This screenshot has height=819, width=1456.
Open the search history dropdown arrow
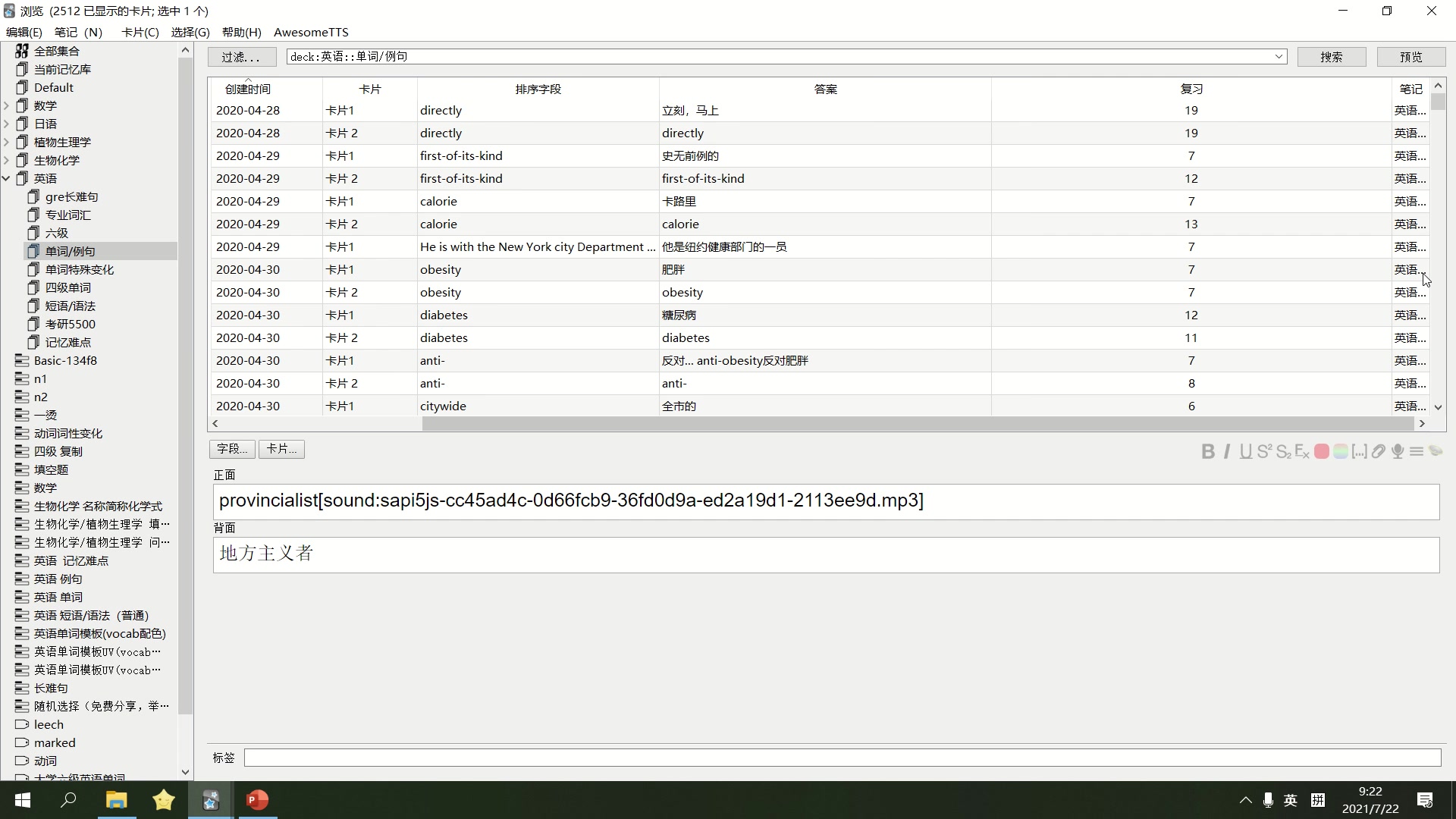coord(1279,57)
